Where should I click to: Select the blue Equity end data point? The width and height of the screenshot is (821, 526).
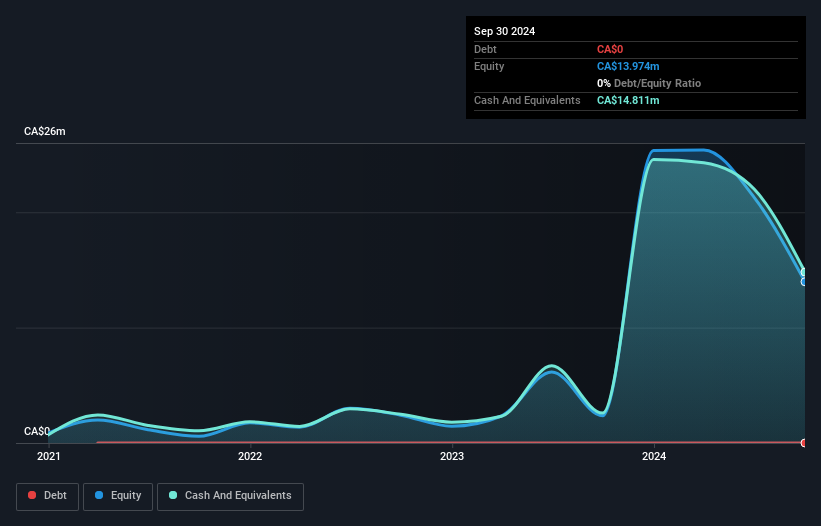[804, 282]
